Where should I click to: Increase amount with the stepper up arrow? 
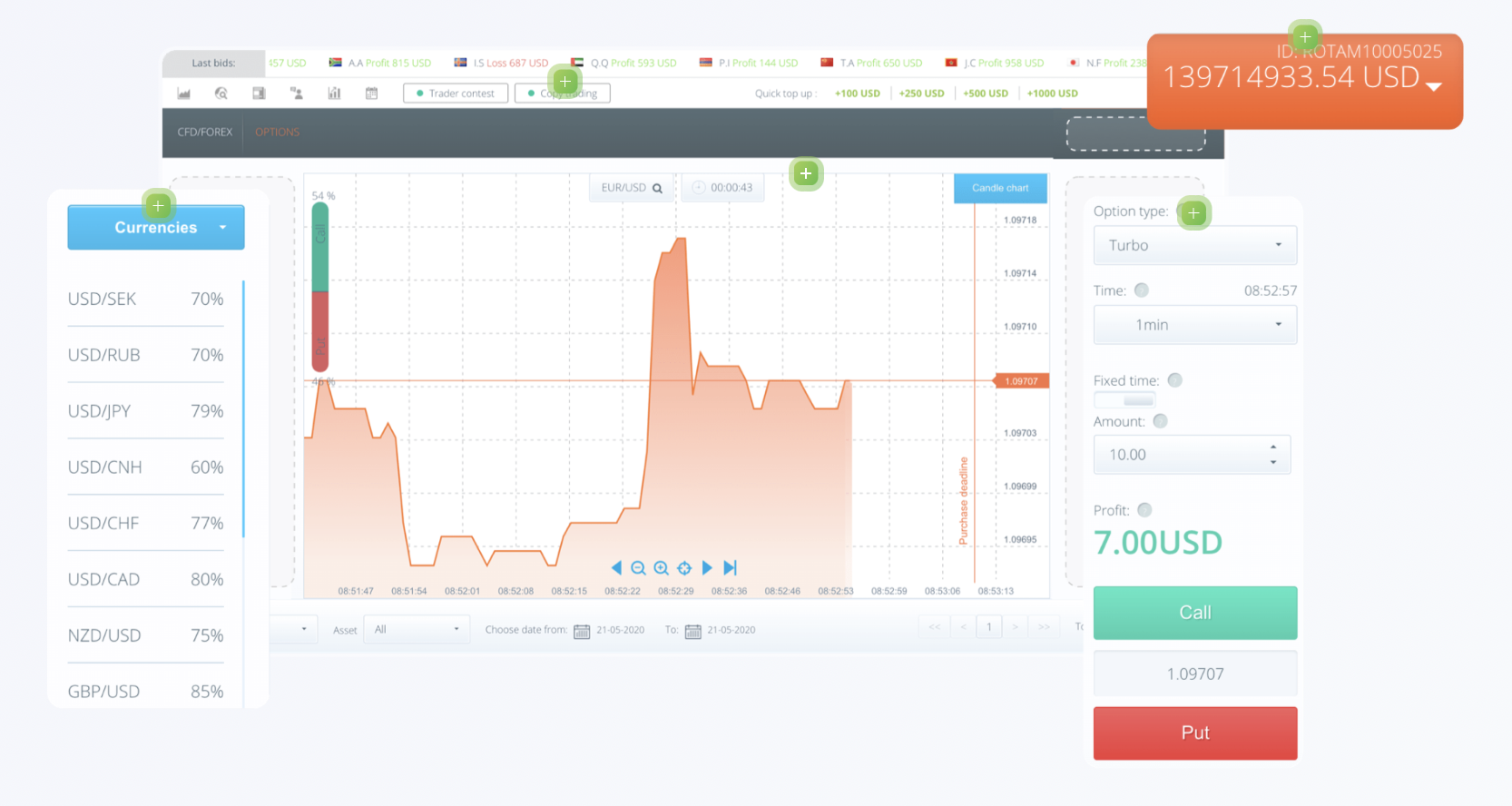coord(1273,447)
